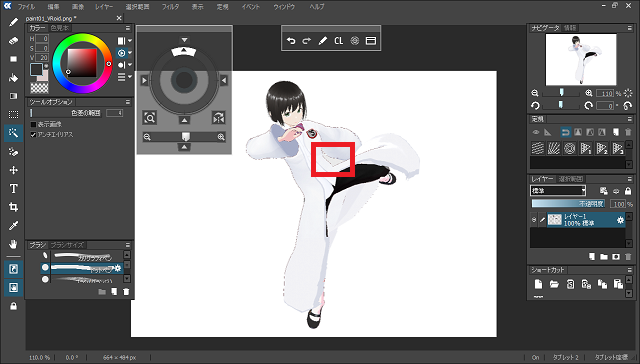Select the Eyedropper tool
The width and height of the screenshot is (640, 364).
13,226
